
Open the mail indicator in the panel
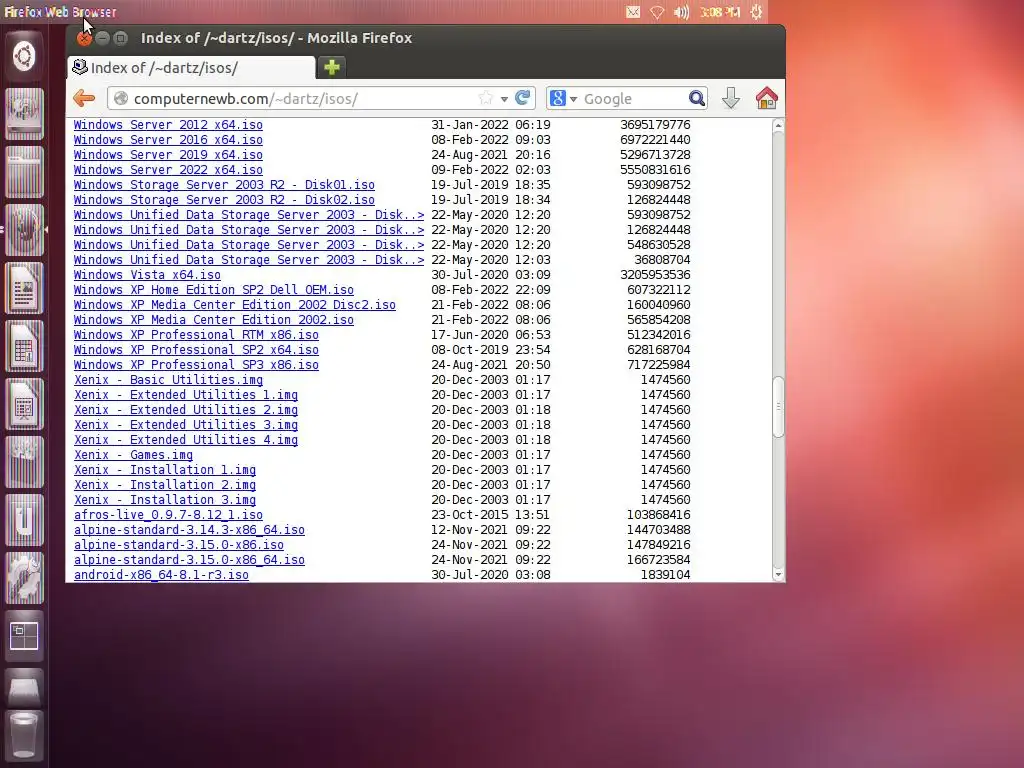pyautogui.click(x=633, y=12)
